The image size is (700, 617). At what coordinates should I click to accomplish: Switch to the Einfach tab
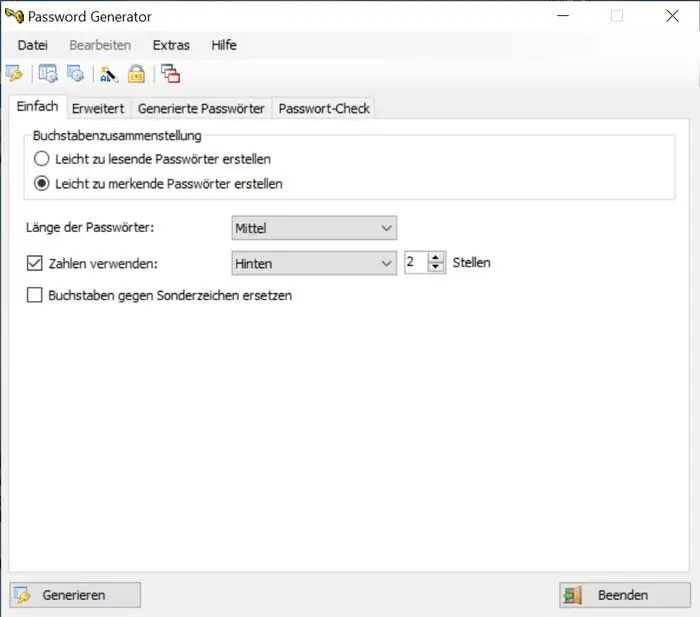(38, 107)
